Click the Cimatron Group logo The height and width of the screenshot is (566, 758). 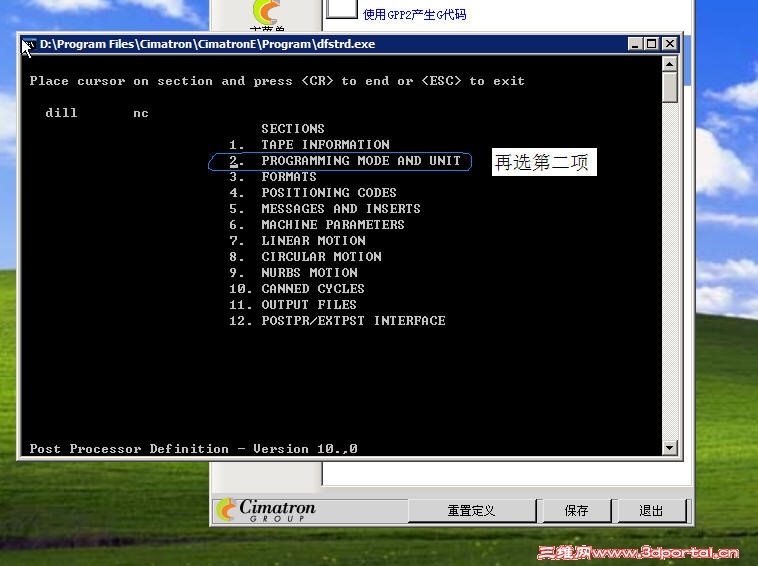point(266,510)
